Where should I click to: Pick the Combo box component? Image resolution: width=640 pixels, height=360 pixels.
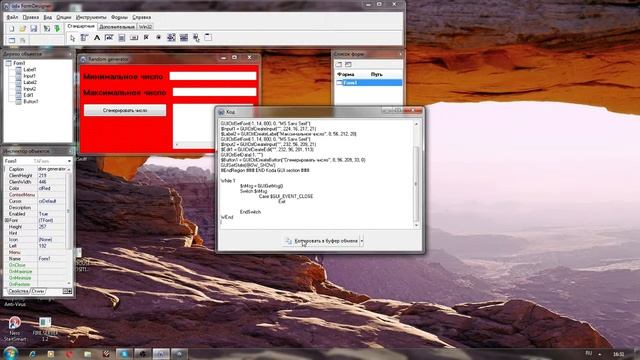coord(184,38)
